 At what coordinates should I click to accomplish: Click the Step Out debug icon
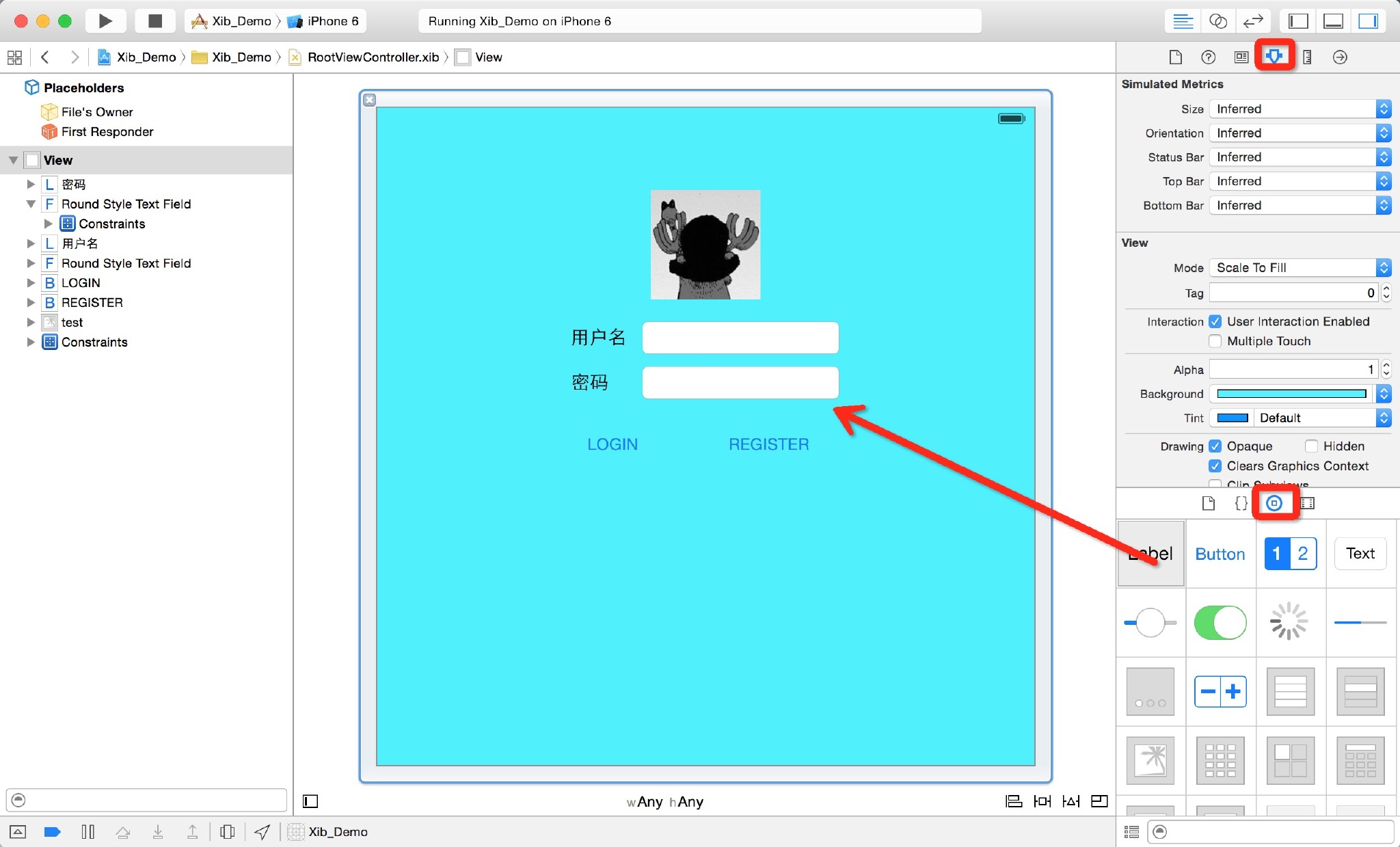coord(193,831)
